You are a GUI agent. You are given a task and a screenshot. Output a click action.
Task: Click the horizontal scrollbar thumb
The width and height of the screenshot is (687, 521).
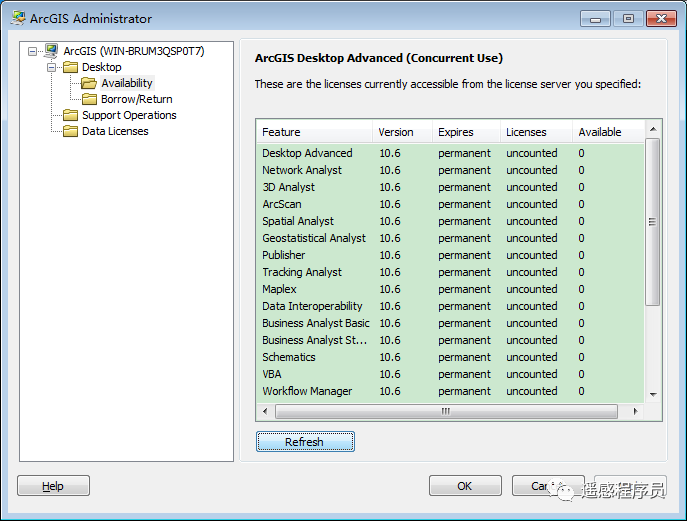(446, 411)
